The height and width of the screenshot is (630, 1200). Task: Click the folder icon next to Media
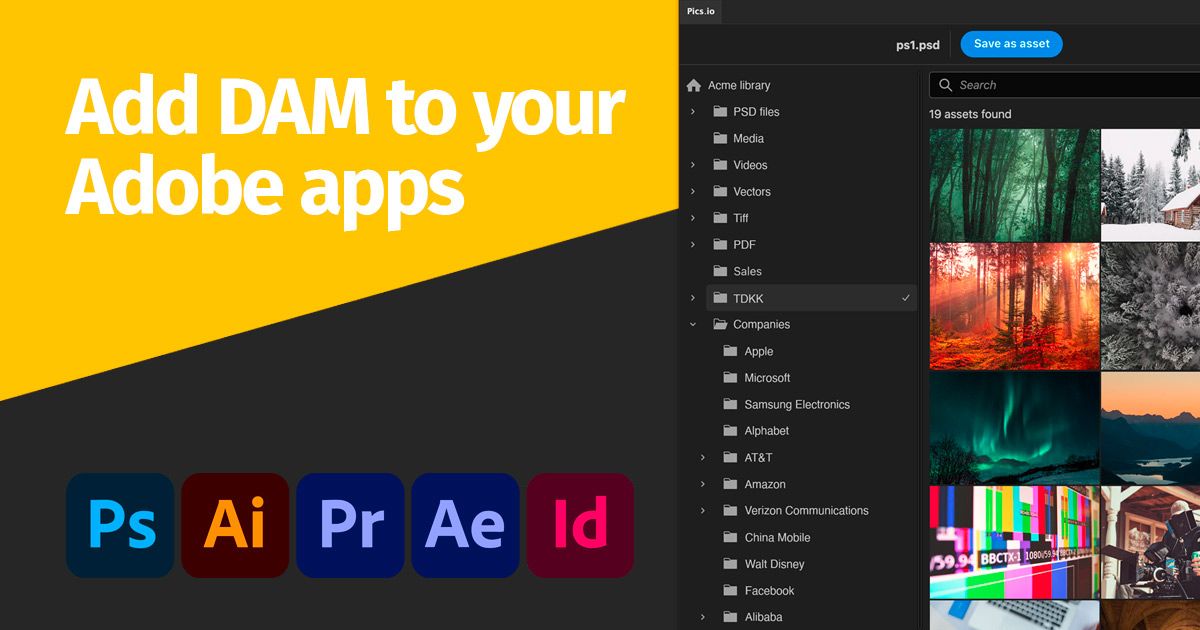click(x=721, y=138)
